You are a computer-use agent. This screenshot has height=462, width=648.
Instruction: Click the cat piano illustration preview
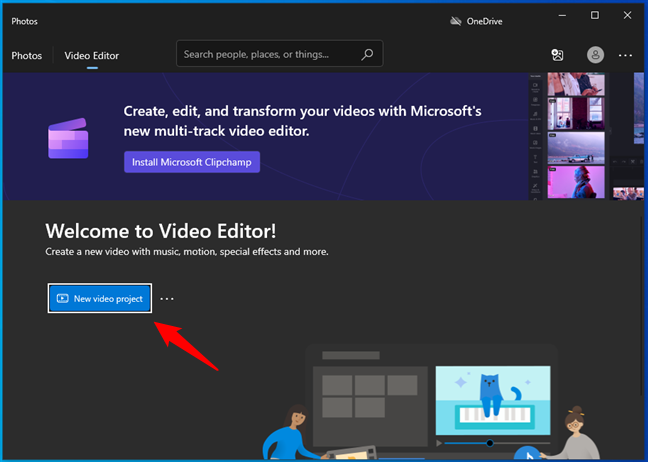(493, 400)
